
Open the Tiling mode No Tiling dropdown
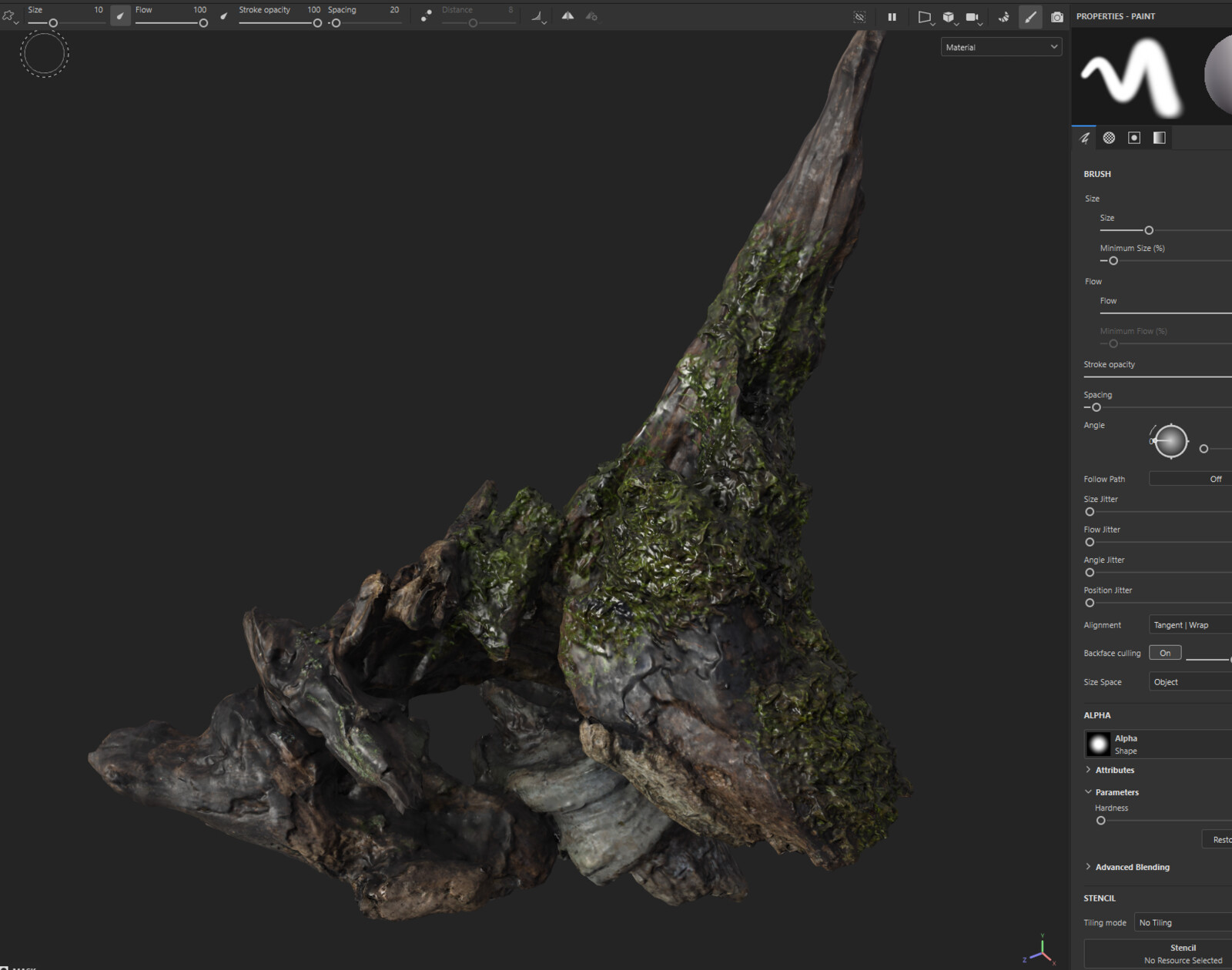[1183, 922]
